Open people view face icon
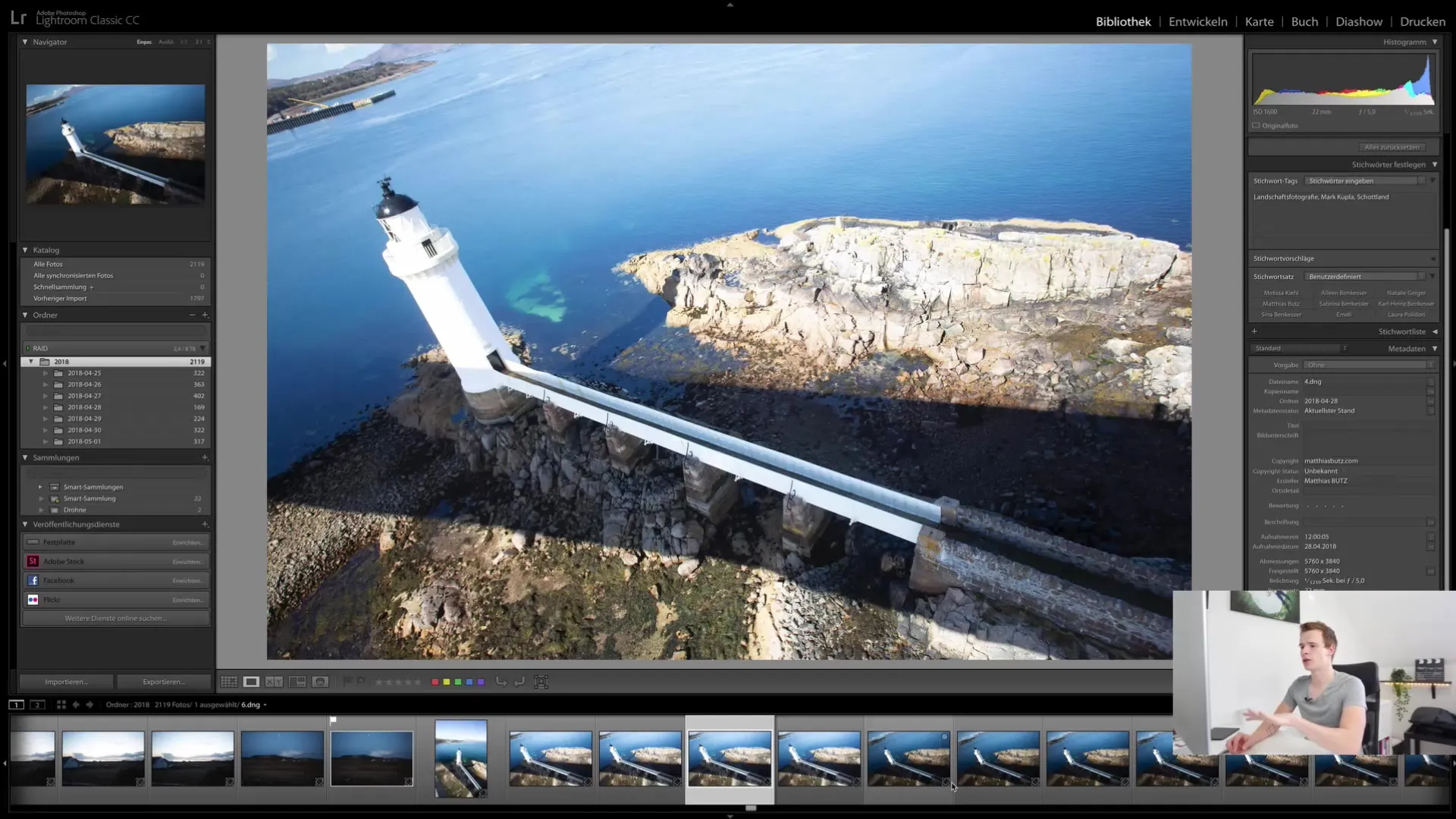The image size is (1456, 819). [320, 682]
